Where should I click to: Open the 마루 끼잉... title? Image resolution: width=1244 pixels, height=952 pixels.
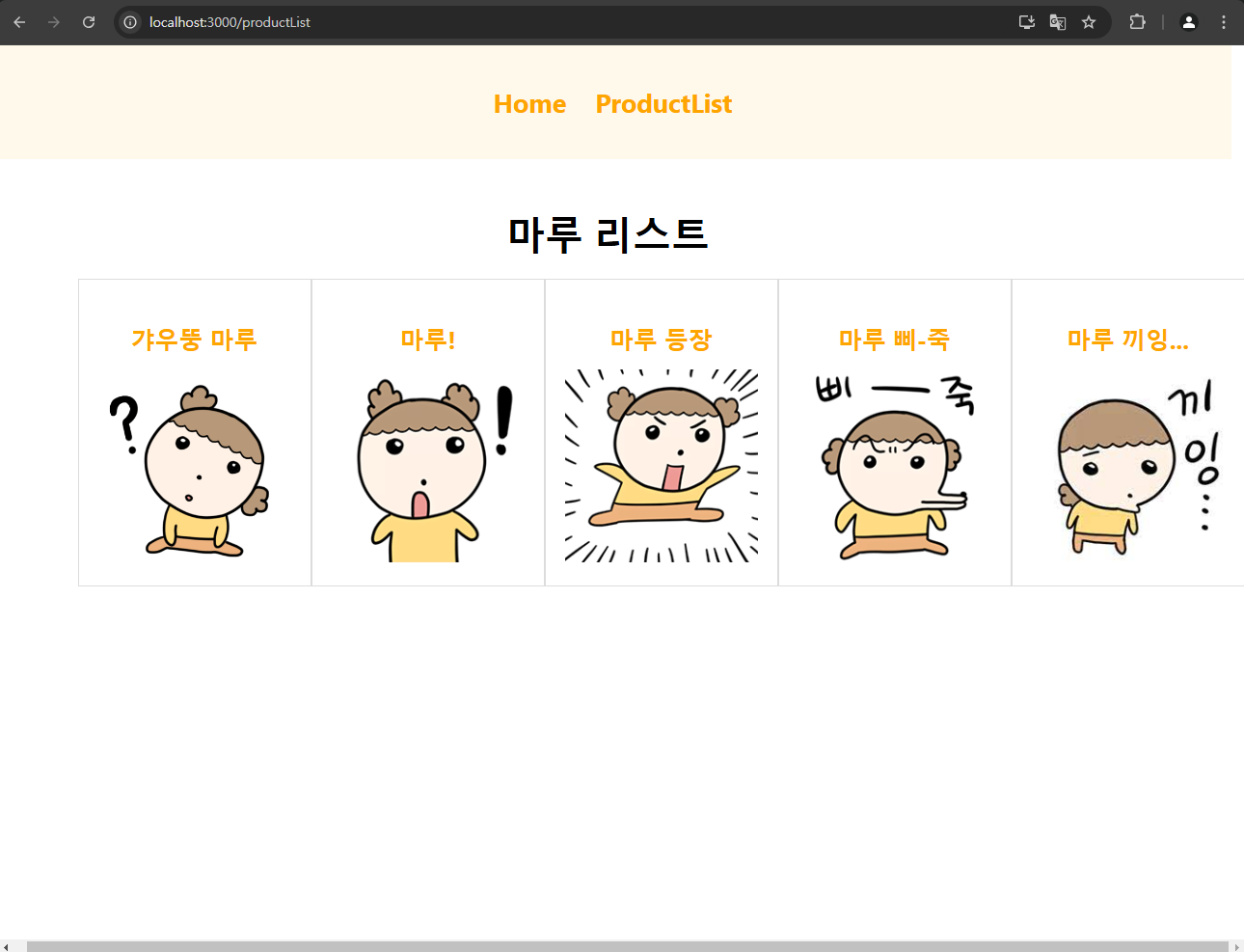[x=1127, y=340]
